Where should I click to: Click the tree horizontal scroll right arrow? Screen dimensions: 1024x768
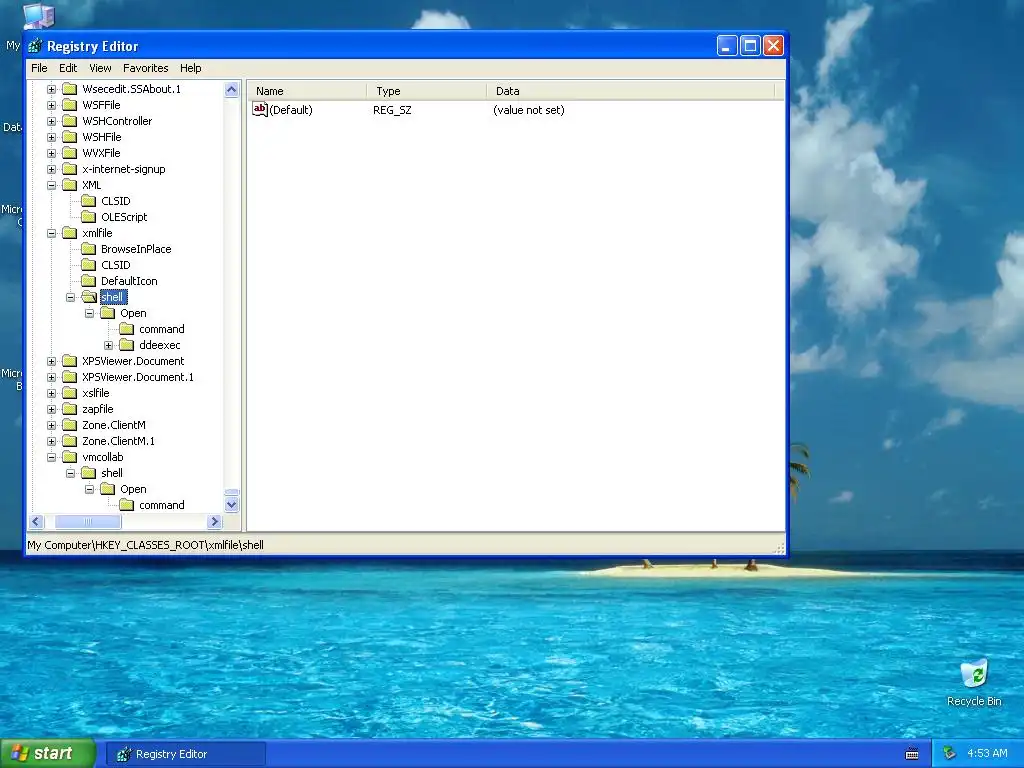(x=214, y=521)
